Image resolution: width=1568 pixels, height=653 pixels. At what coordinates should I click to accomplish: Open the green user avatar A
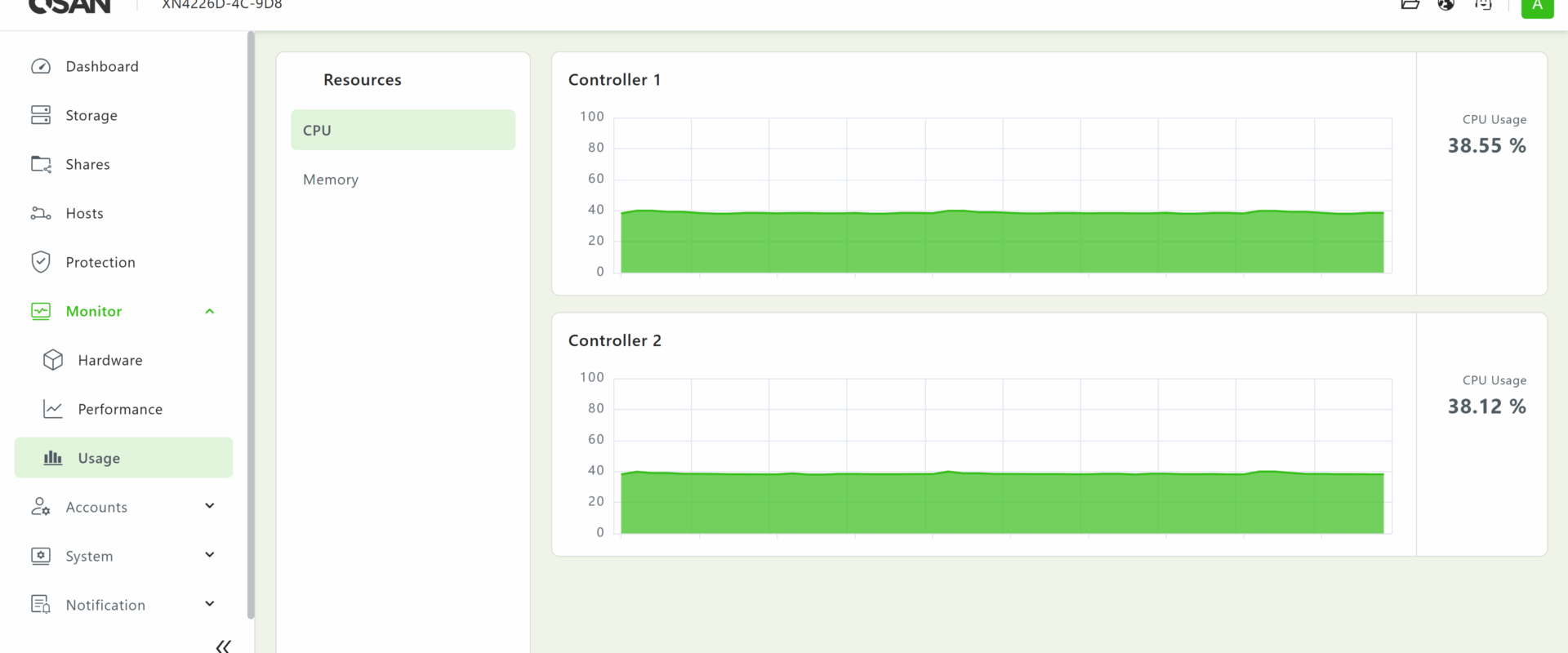(x=1537, y=7)
